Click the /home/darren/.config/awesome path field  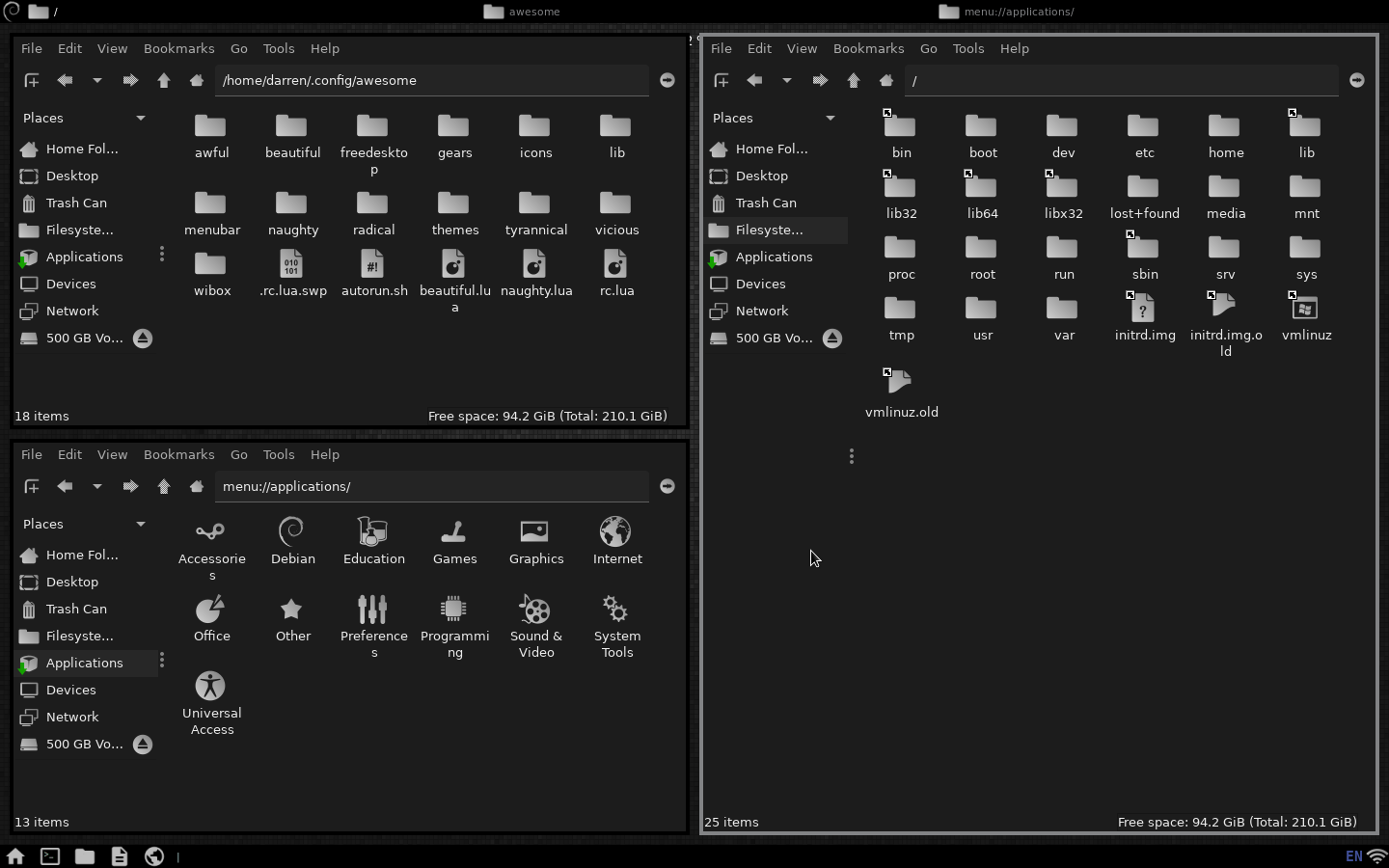(x=432, y=80)
